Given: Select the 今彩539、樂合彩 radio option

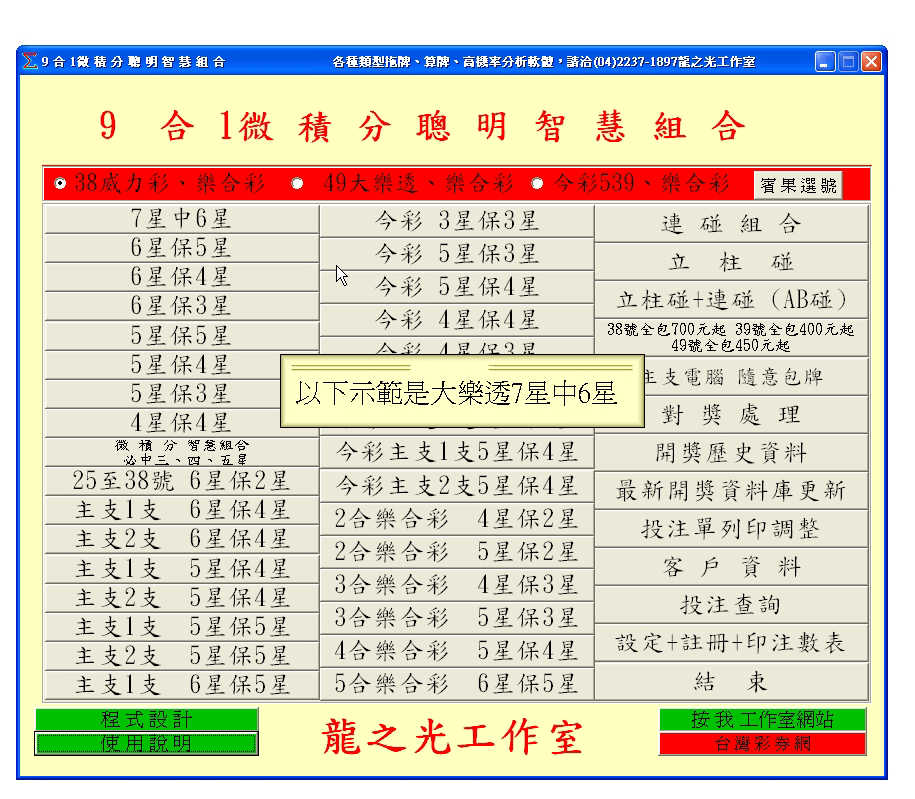Looking at the screenshot, I should (x=537, y=184).
